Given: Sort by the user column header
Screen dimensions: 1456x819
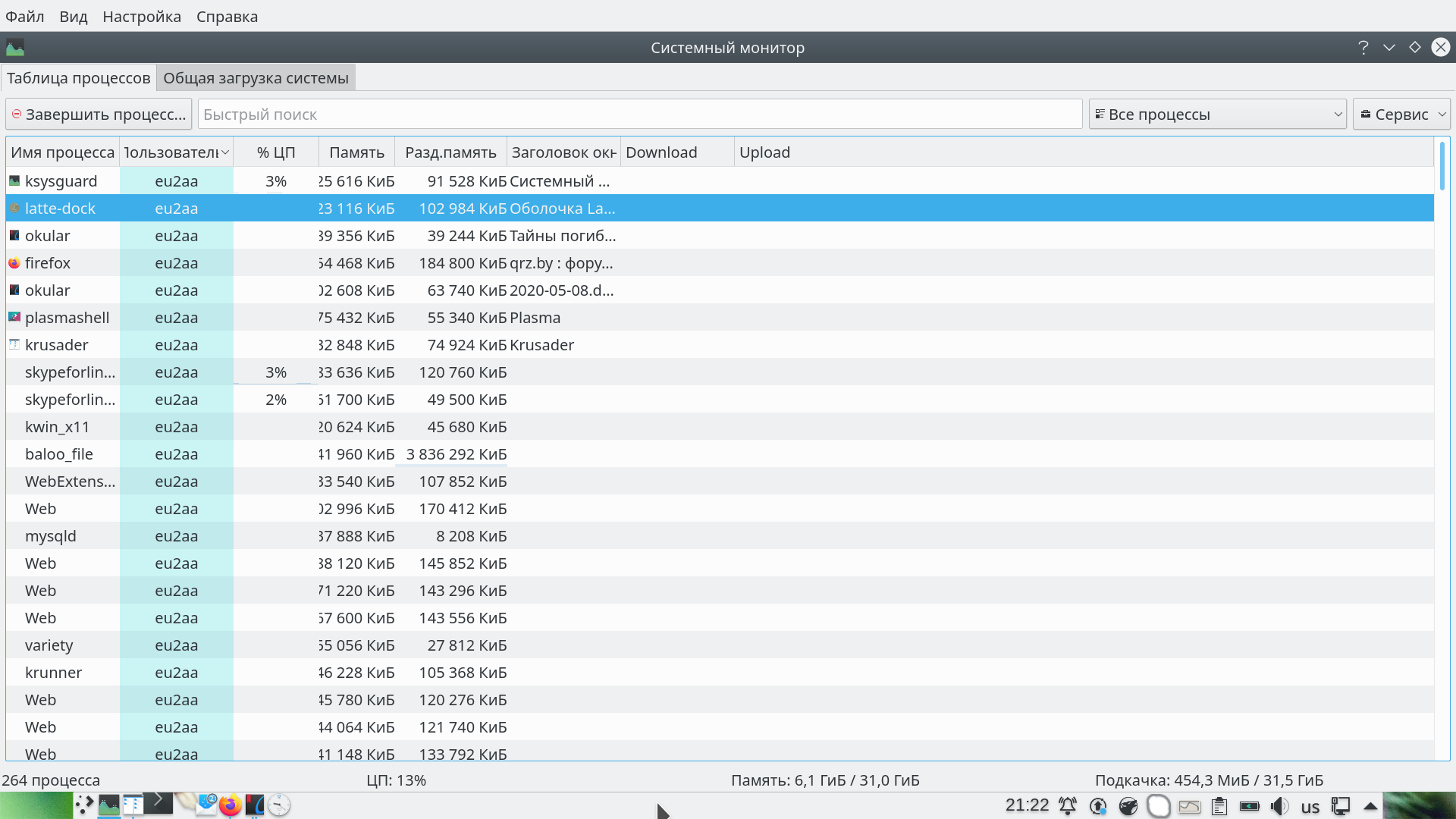Looking at the screenshot, I should (176, 152).
